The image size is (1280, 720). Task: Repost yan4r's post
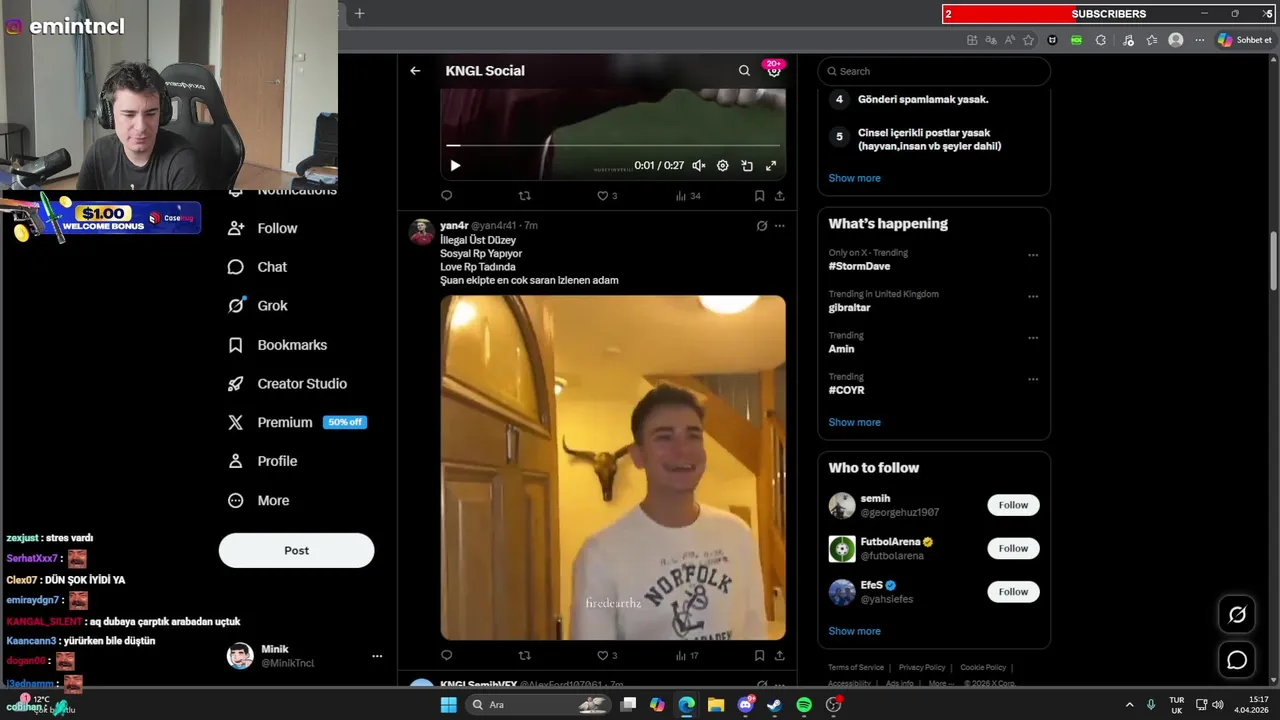point(525,656)
